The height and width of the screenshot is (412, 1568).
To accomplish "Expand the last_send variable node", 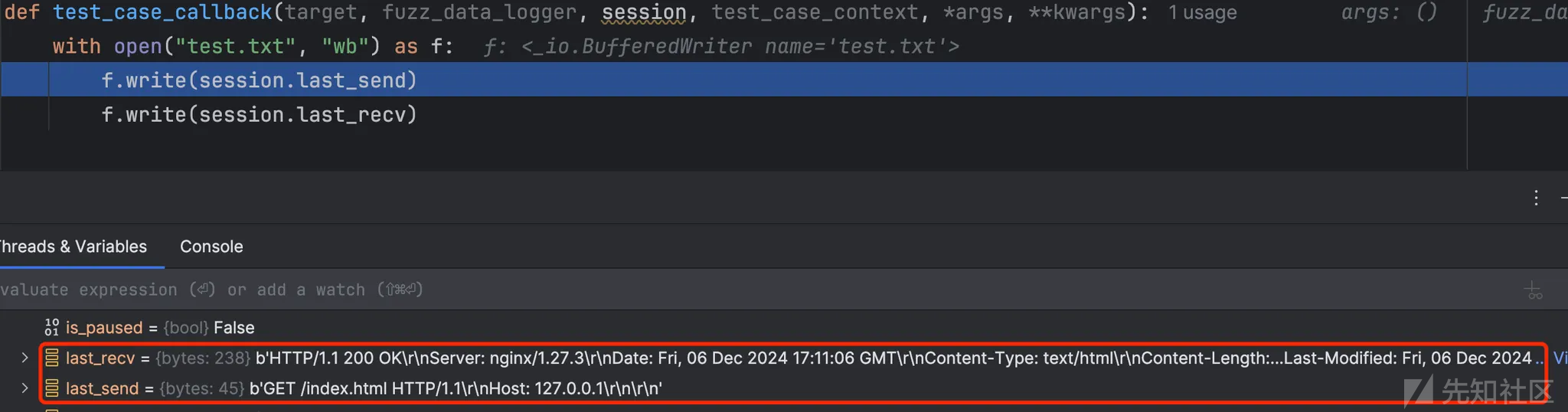I will [24, 388].
